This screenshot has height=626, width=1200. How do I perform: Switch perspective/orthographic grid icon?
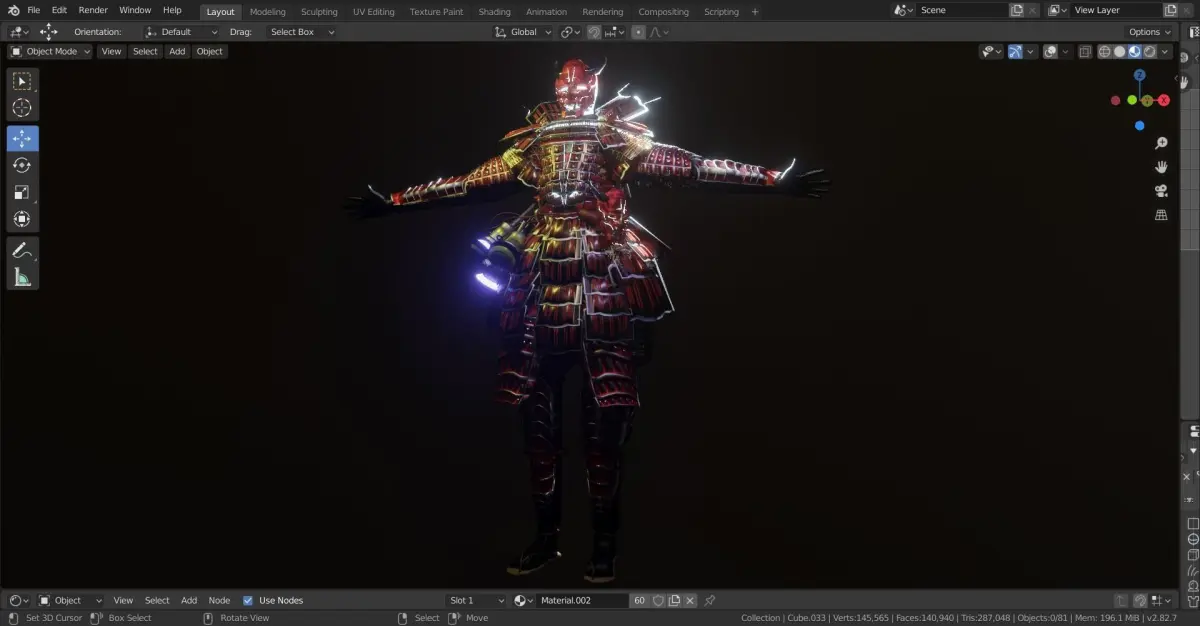(x=1161, y=215)
